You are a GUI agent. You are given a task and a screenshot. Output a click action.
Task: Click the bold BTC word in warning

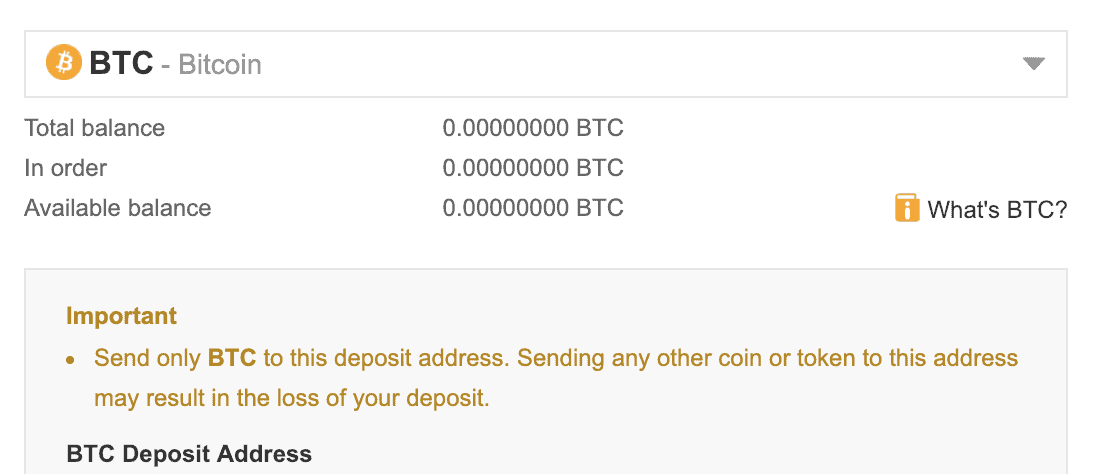pyautogui.click(x=232, y=358)
